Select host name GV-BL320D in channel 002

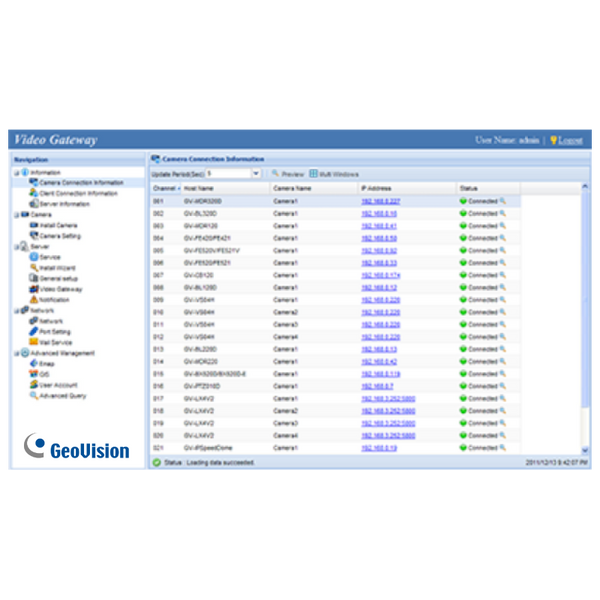[200, 214]
